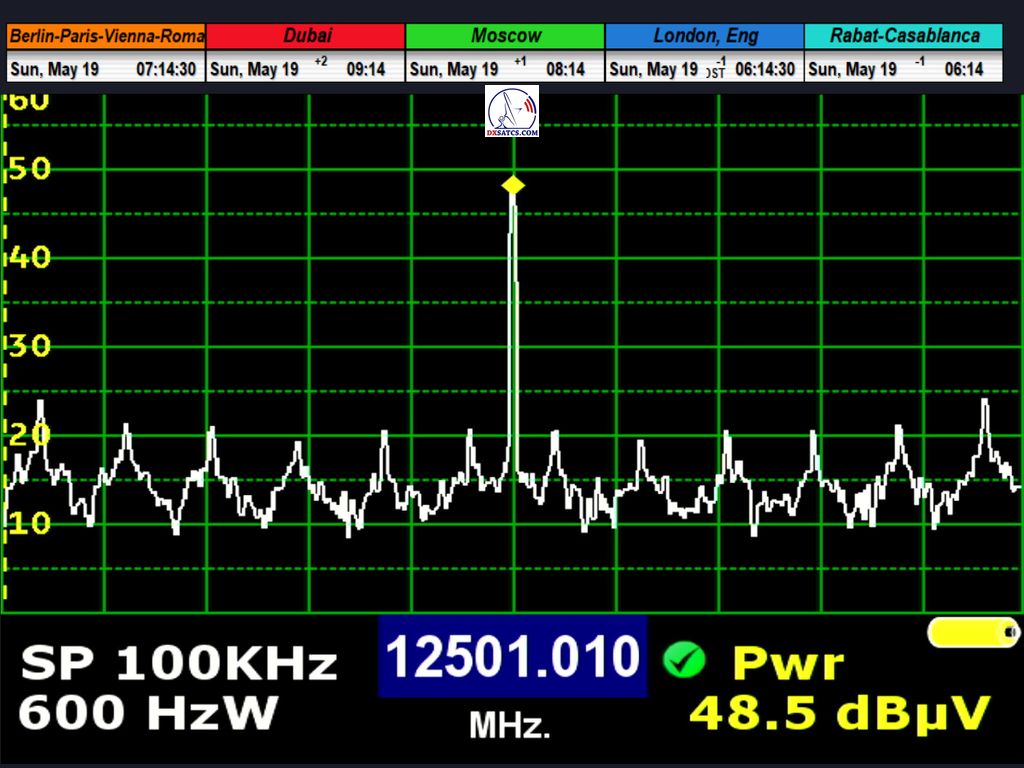
Task: Open the London, Eng clock tab
Action: (x=704, y=36)
